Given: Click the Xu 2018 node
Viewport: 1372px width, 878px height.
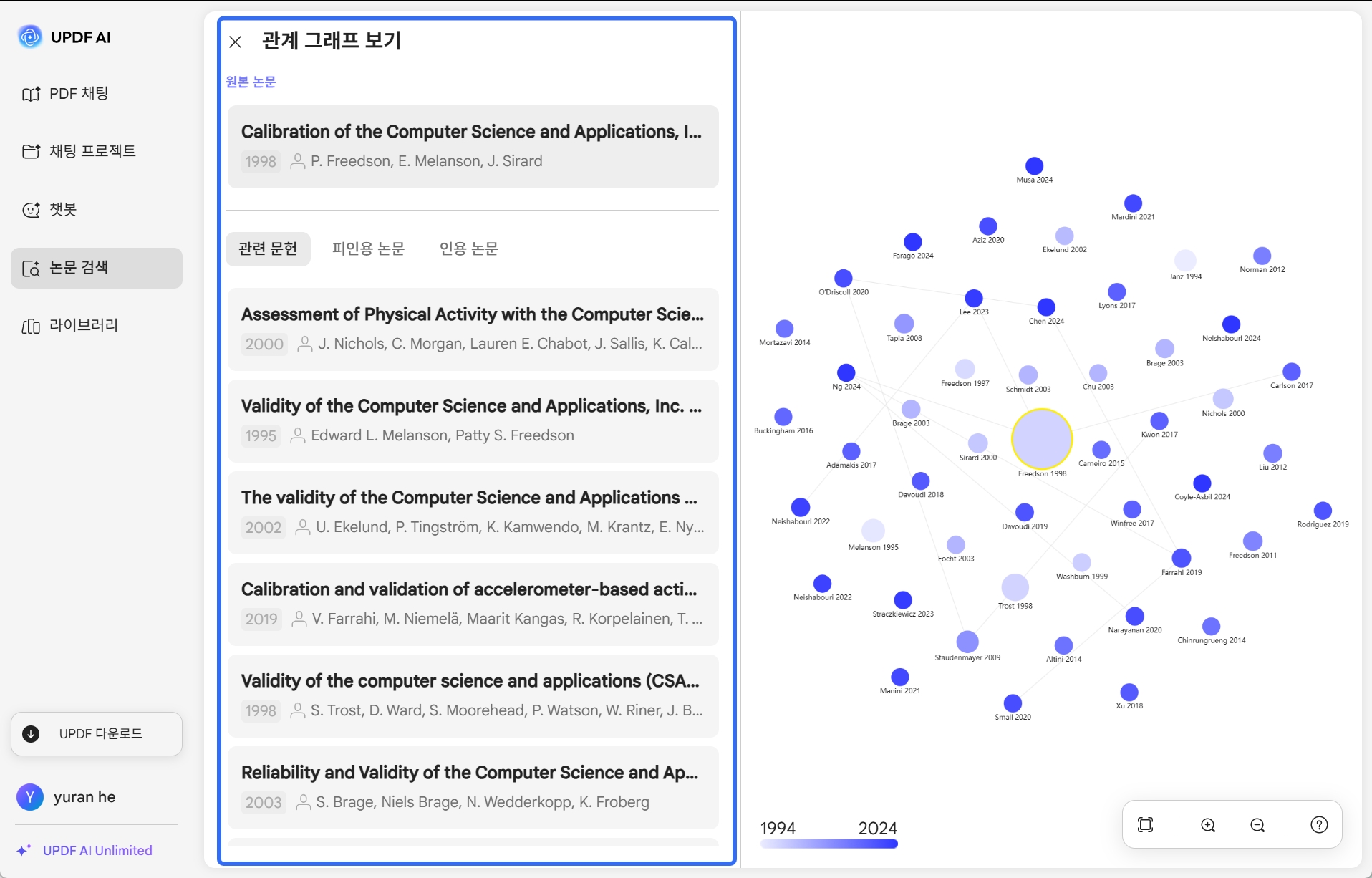Looking at the screenshot, I should pos(1129,693).
